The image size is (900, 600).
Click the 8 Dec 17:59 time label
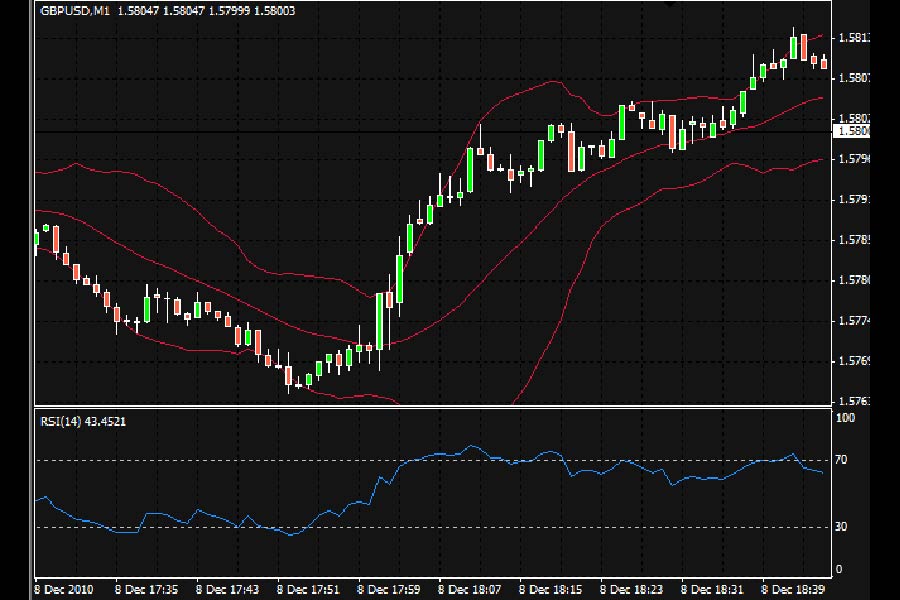(389, 590)
